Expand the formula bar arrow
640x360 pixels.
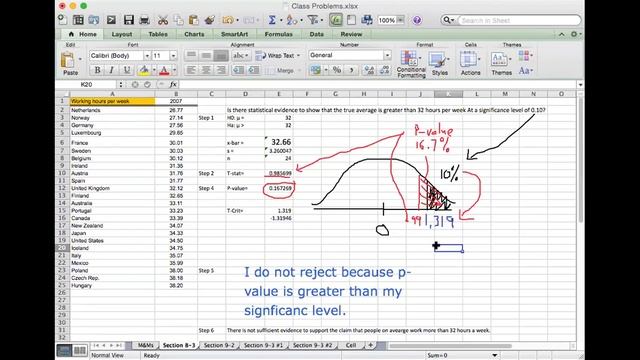(x=580, y=84)
